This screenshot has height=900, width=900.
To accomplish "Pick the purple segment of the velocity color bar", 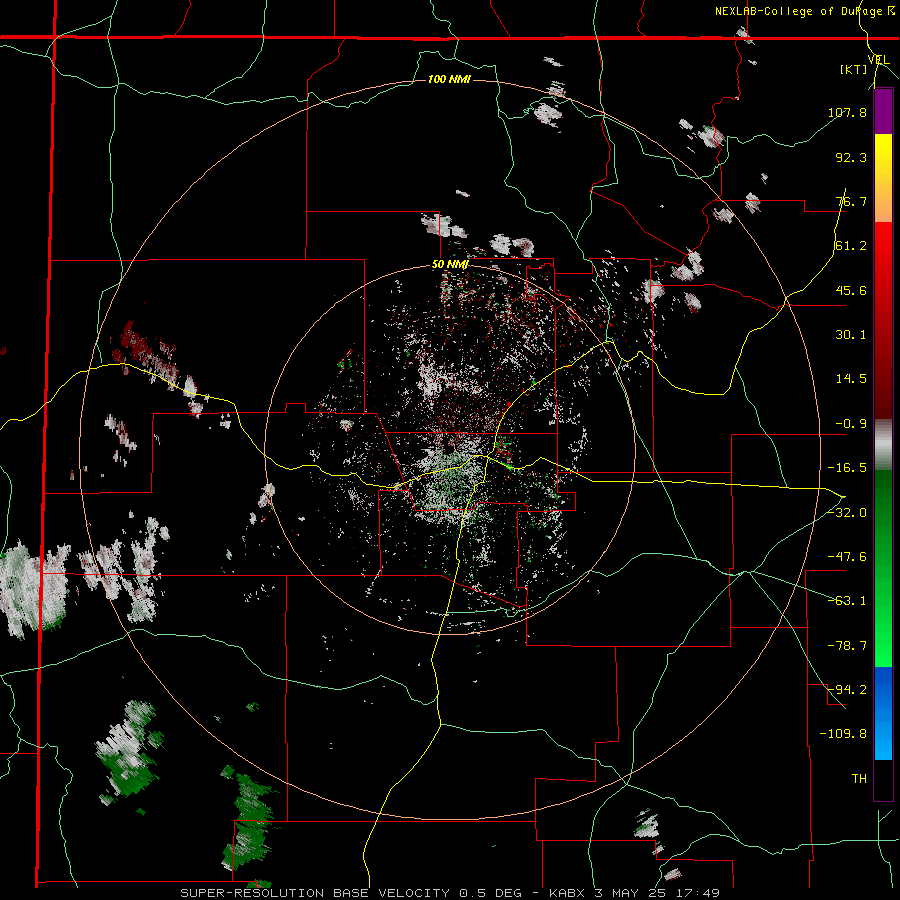I will point(883,111).
